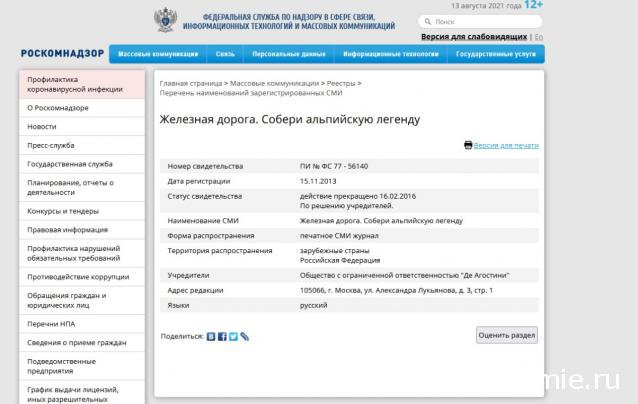Click registration date 15.11.2013
The image size is (638, 404).
point(318,181)
